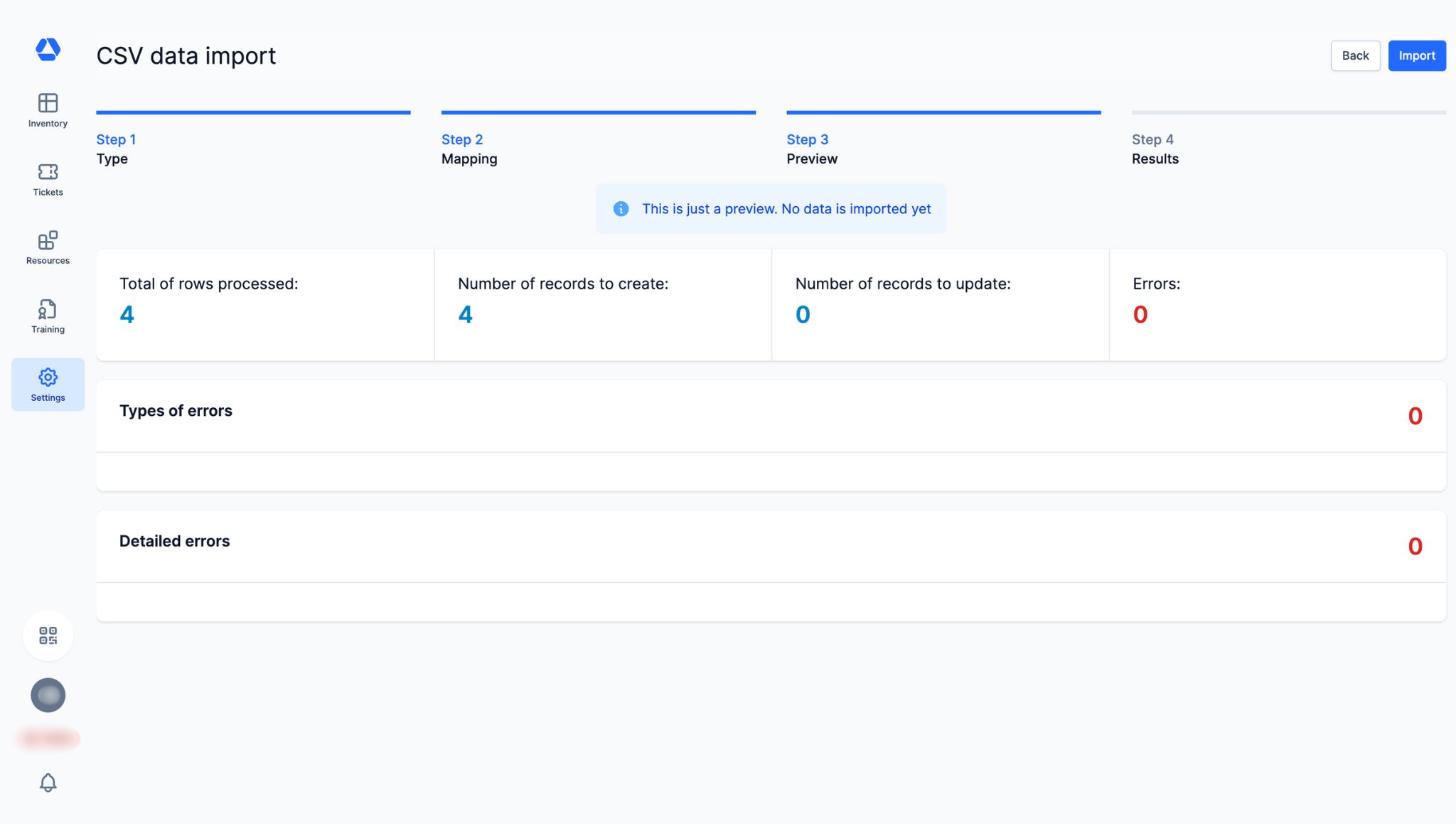Viewport: 1456px width, 826px height.
Task: Open the Inventory section
Action: (x=48, y=111)
